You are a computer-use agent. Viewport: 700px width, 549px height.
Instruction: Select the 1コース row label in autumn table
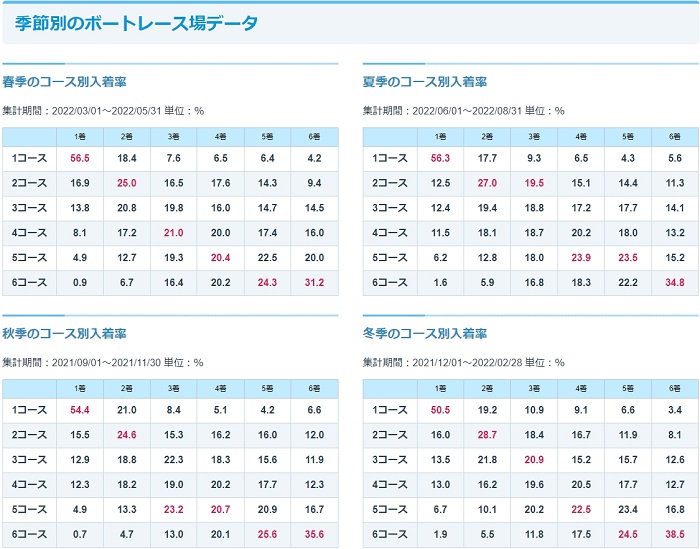click(x=29, y=410)
